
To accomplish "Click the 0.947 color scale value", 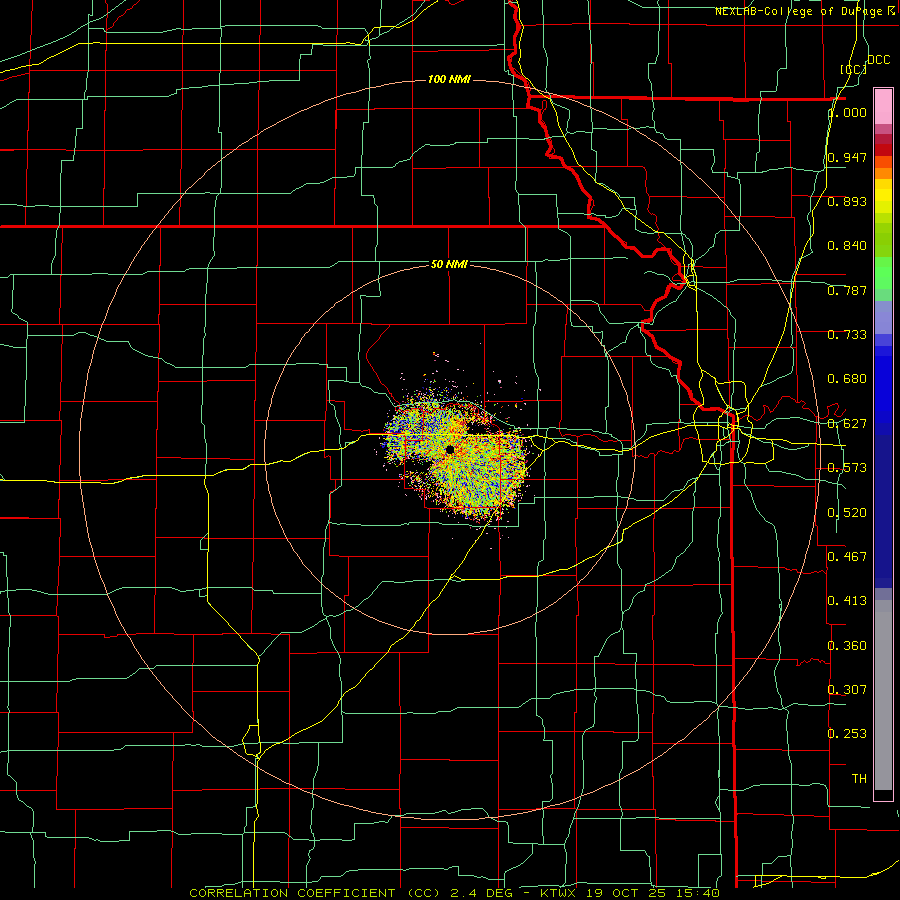I will pyautogui.click(x=847, y=157).
